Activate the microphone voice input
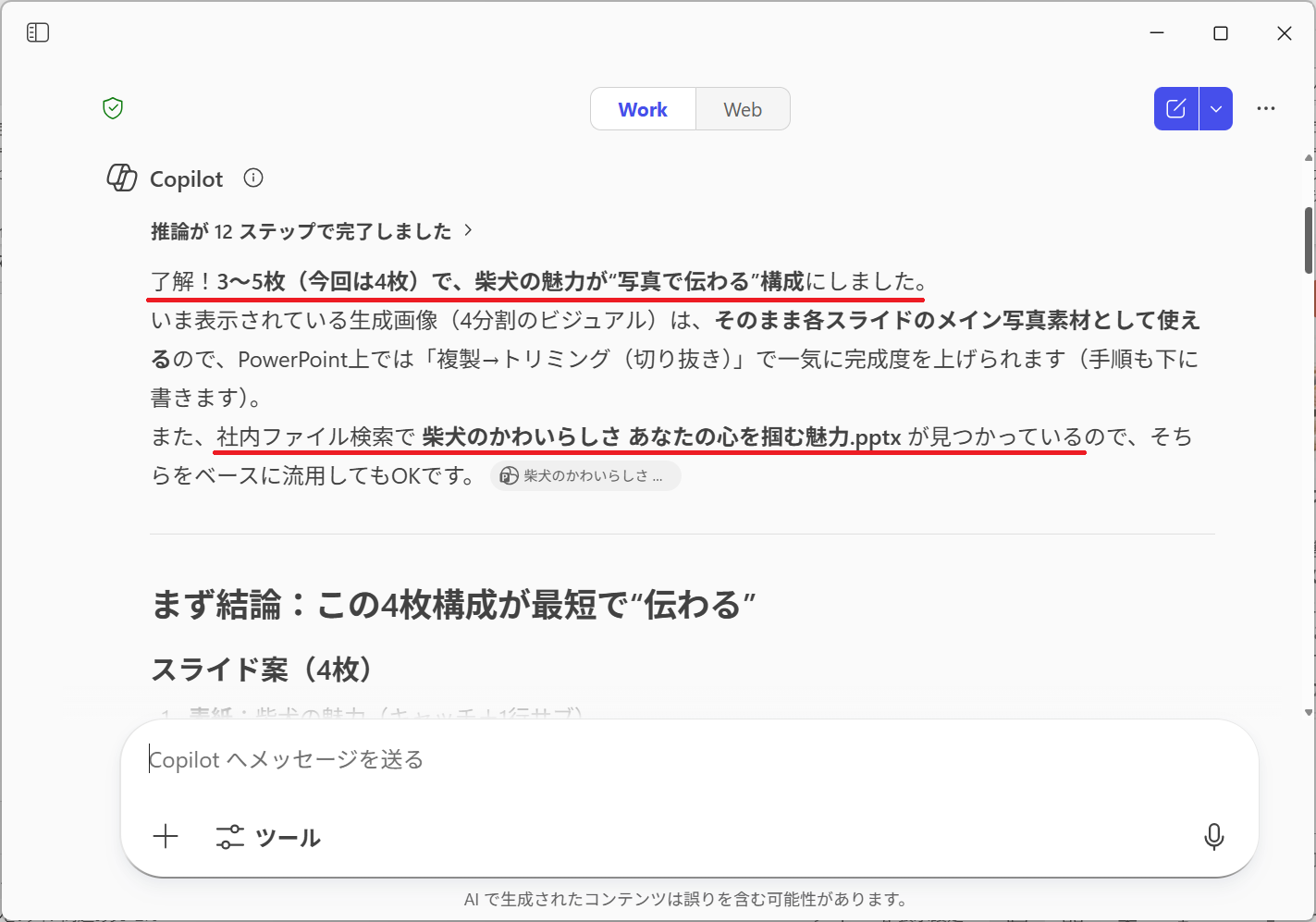1316x922 pixels. 1213,837
